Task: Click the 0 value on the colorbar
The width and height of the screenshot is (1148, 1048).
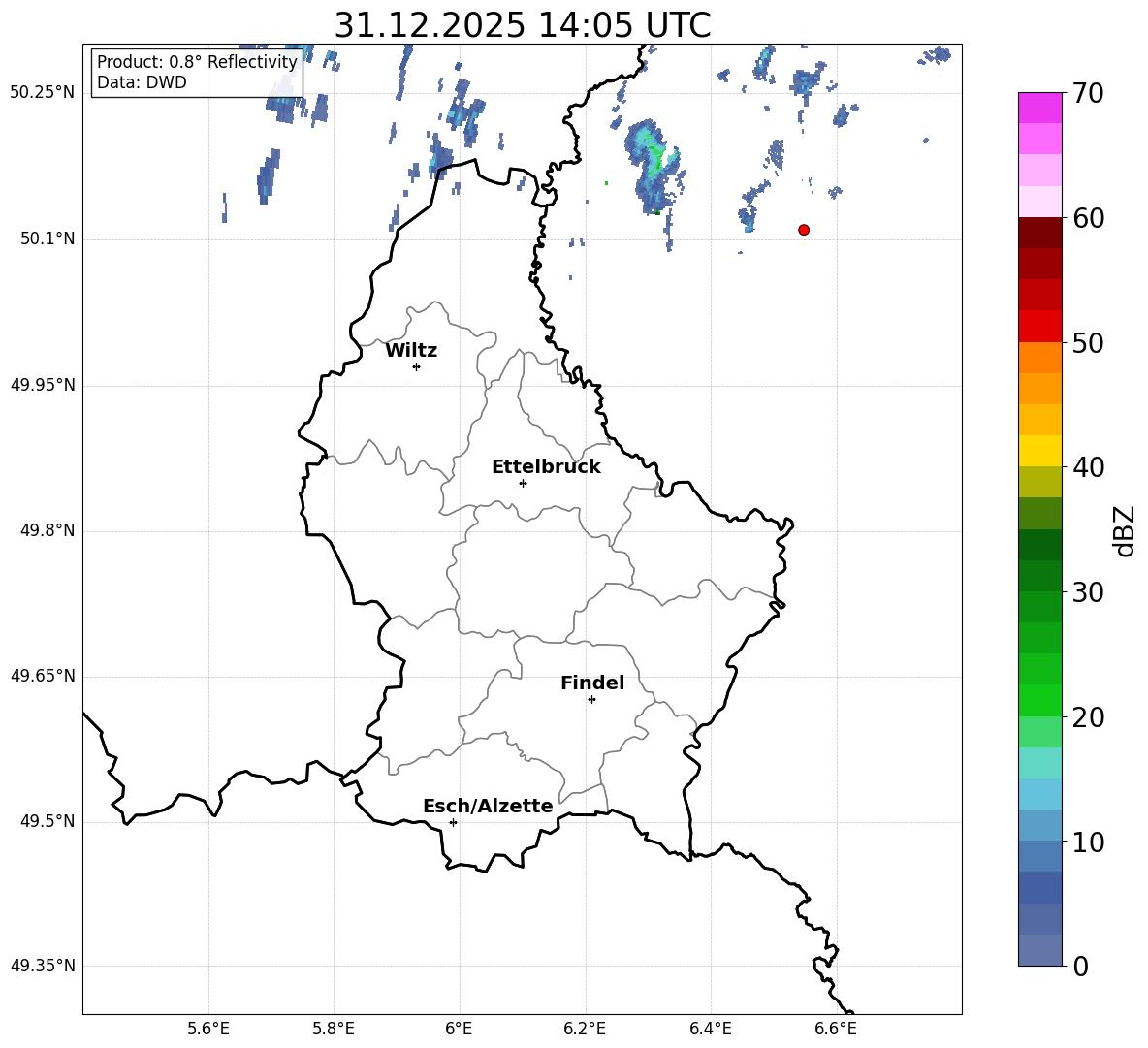Action: pyautogui.click(x=1080, y=966)
